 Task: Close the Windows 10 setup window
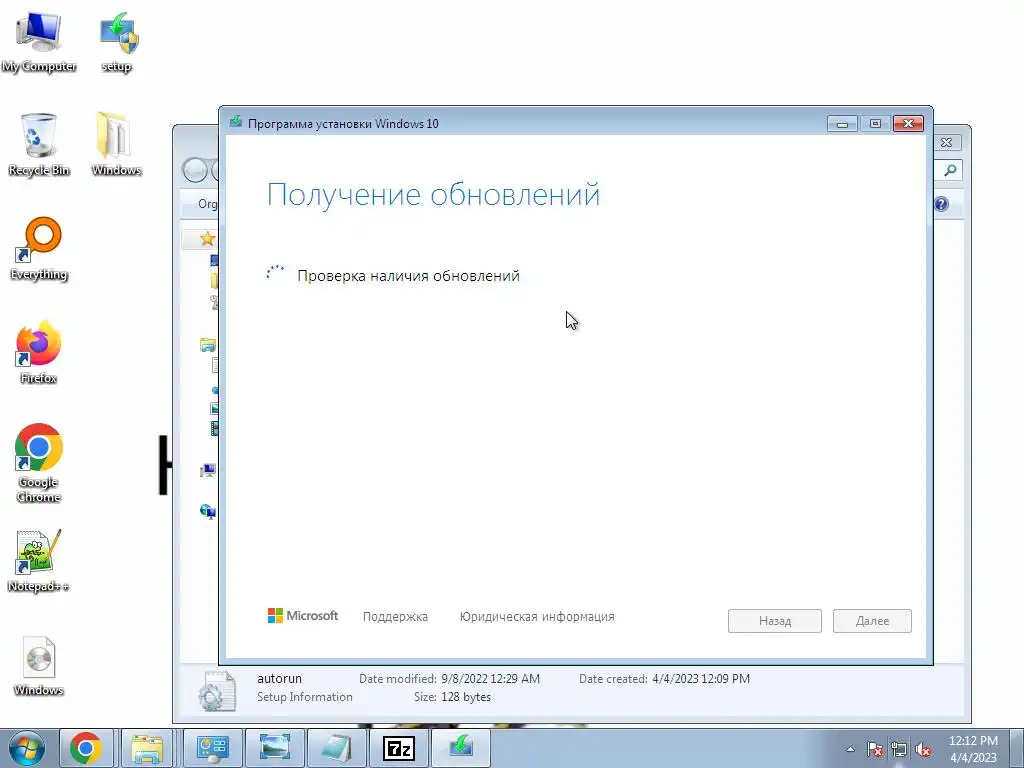tap(908, 123)
